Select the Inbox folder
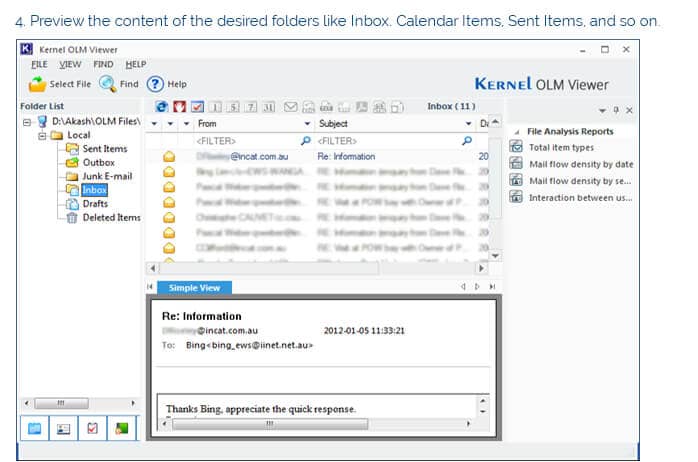The height and width of the screenshot is (462, 698). [94, 190]
